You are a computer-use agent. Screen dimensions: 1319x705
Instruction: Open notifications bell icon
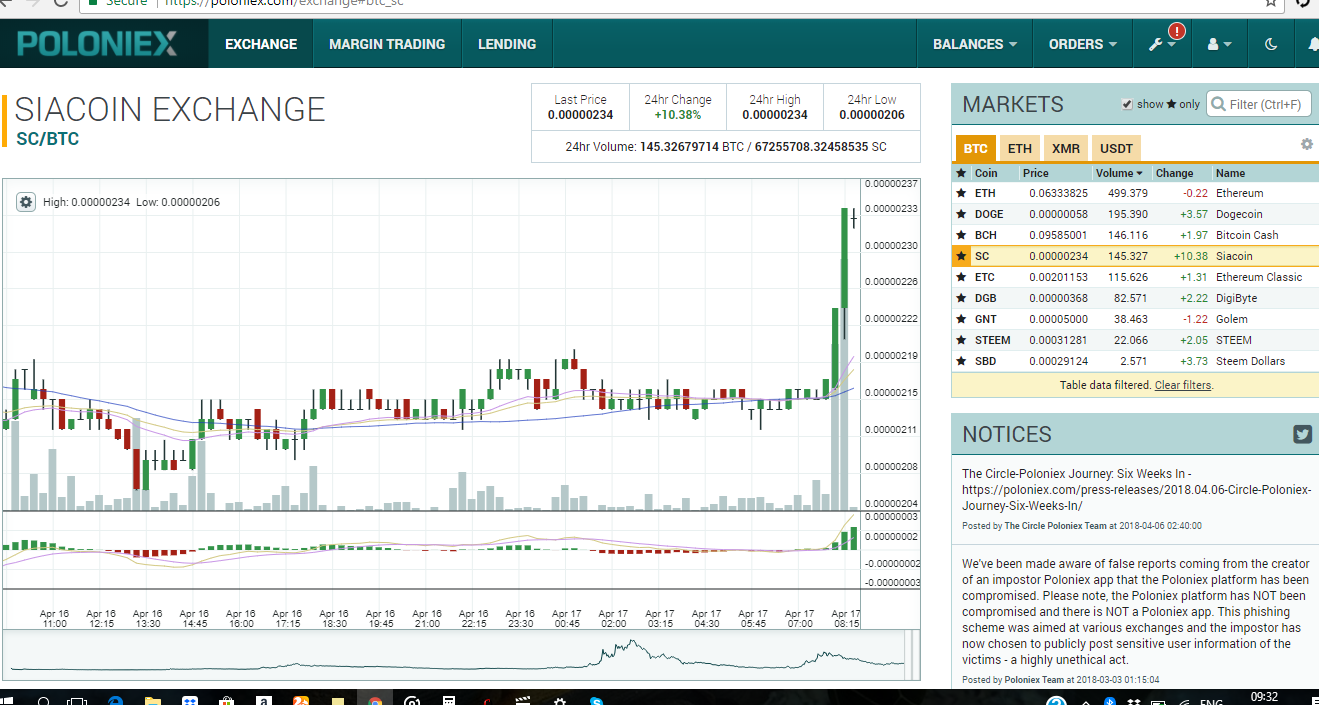click(1313, 44)
